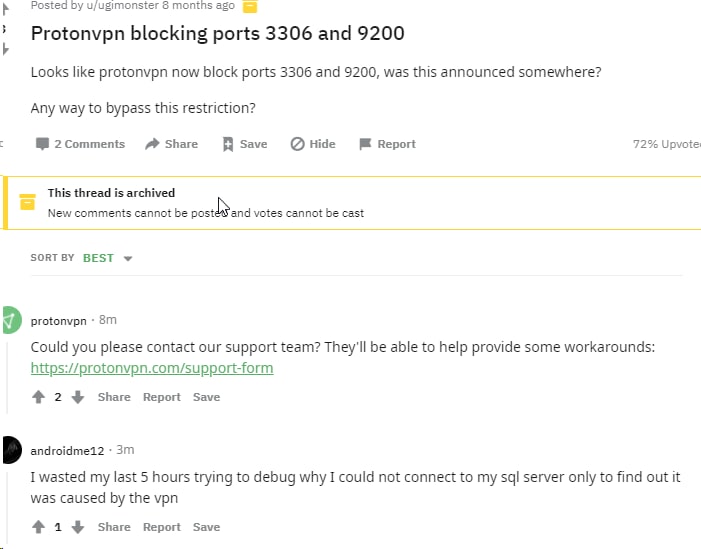Share the protonvpn comment
The image size is (701, 549).
pyautogui.click(x=114, y=397)
